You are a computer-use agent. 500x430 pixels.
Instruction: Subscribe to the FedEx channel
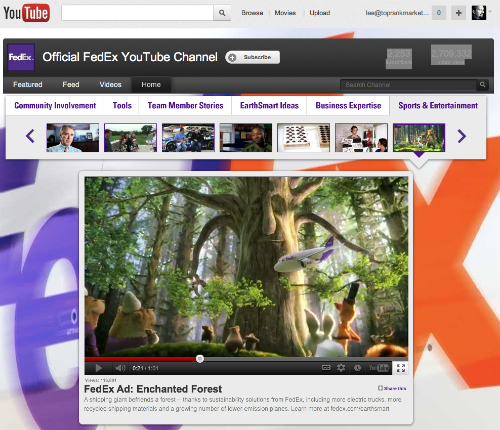pos(253,57)
